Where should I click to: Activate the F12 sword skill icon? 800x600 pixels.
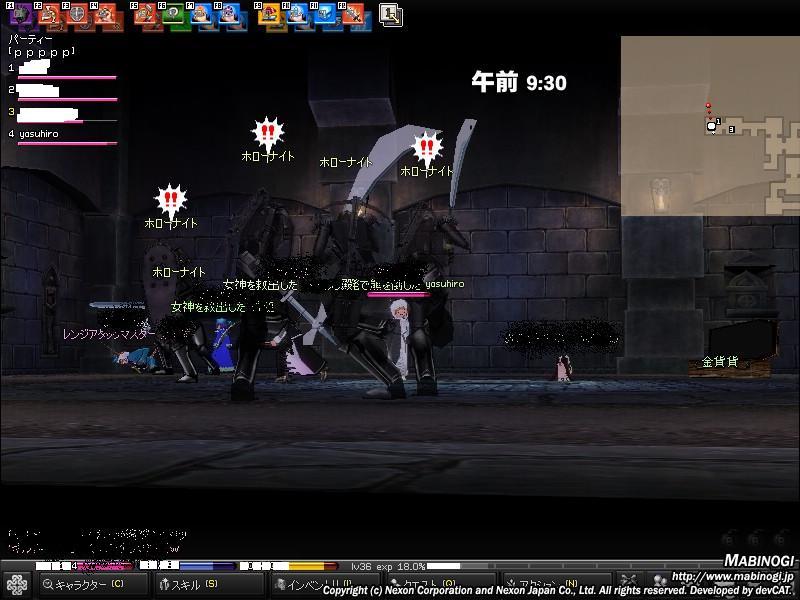tap(353, 14)
